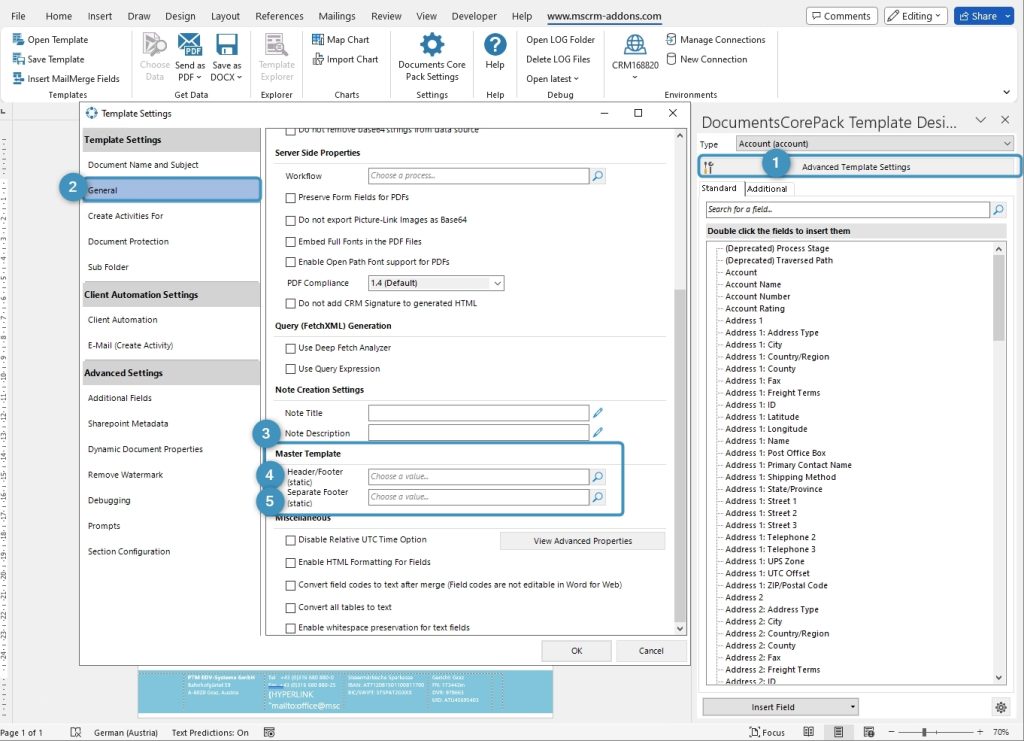Enable Use Query Expression checkbox
1024x741 pixels.
tap(291, 370)
